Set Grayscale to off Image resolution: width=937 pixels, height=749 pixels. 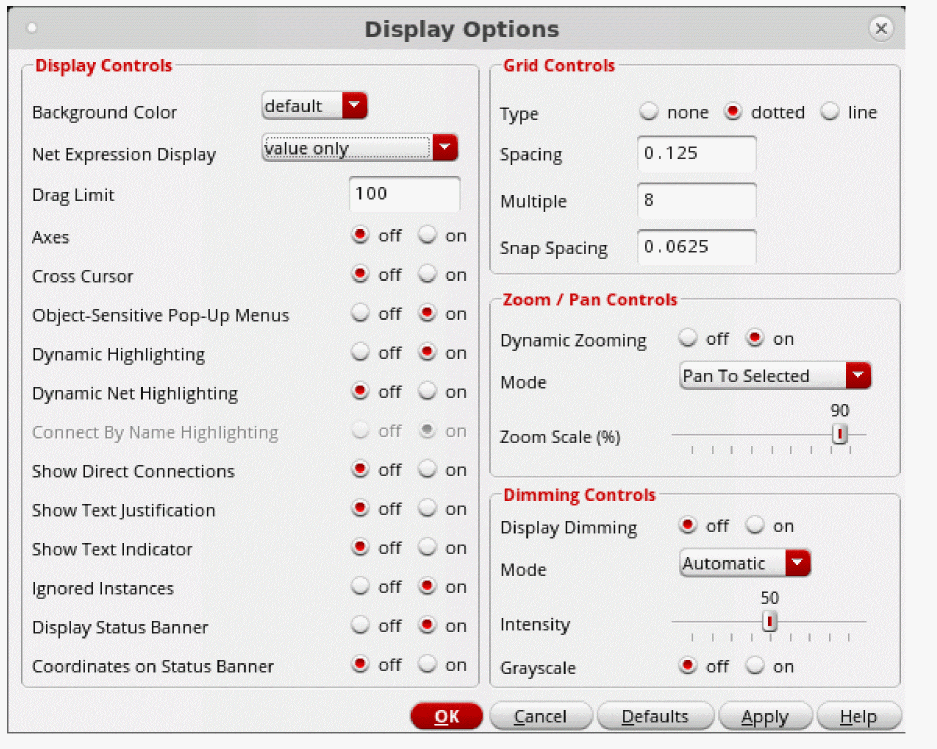[x=688, y=665]
